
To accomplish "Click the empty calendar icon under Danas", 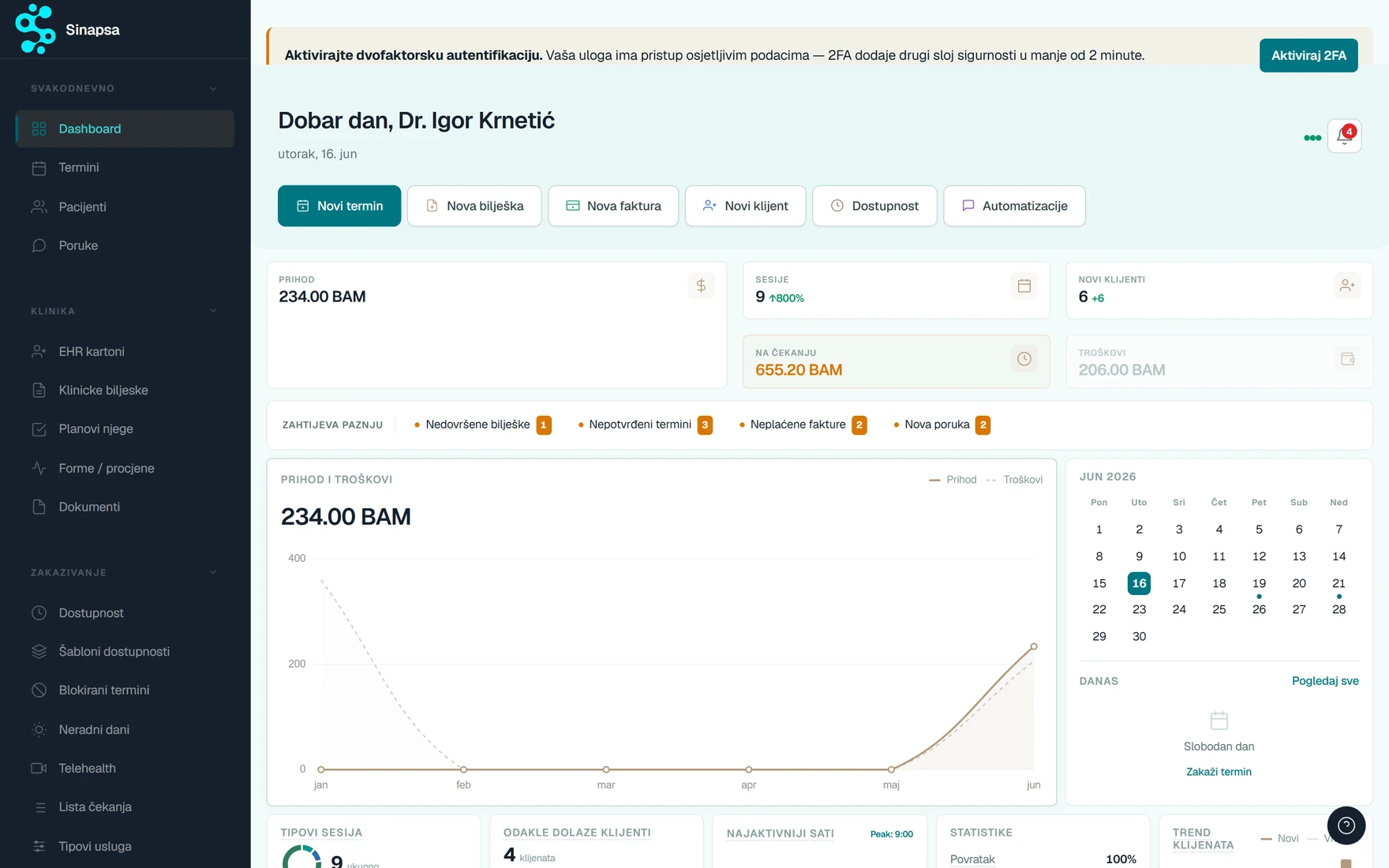I will pos(1219,720).
